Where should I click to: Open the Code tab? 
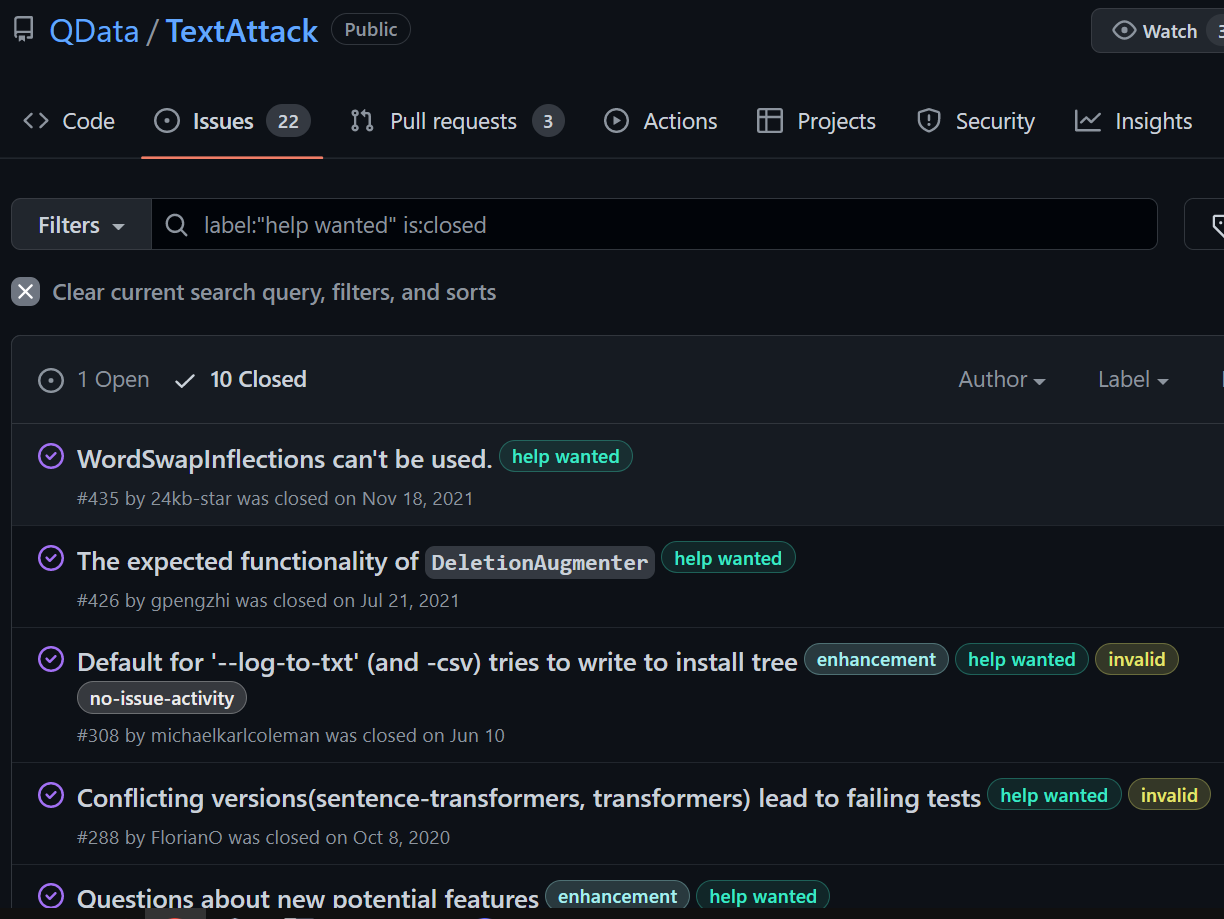tap(69, 121)
